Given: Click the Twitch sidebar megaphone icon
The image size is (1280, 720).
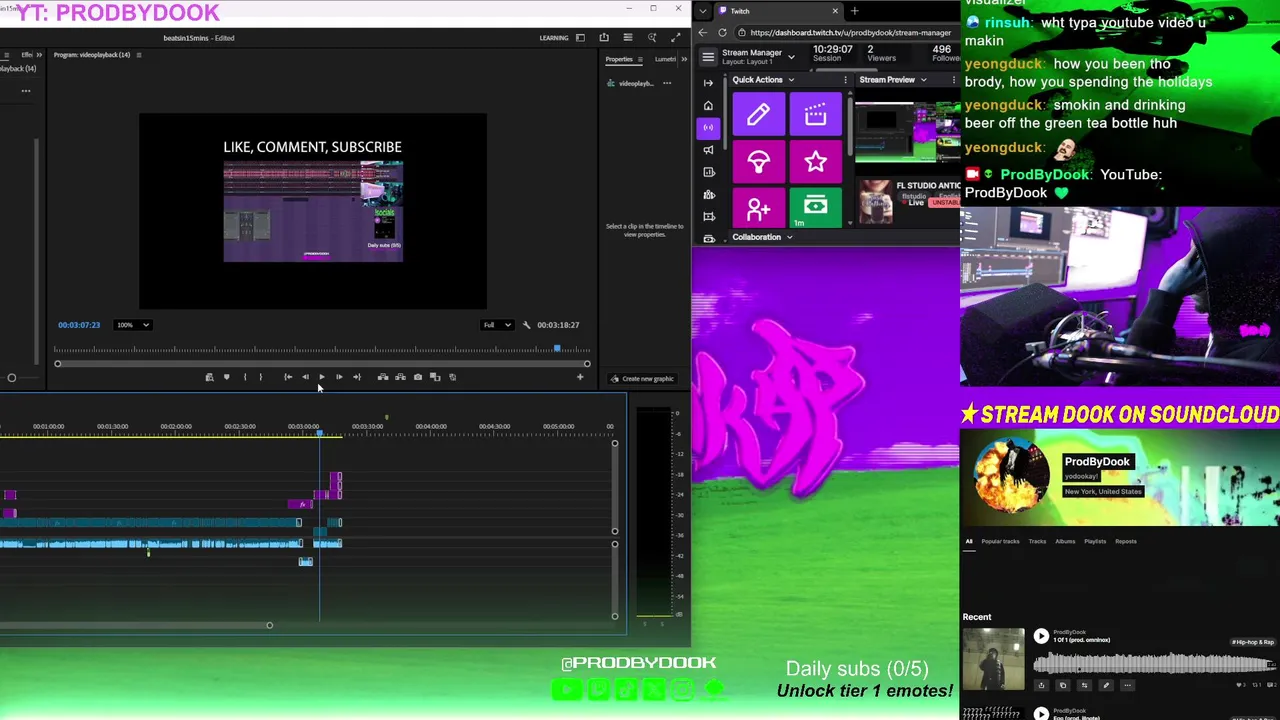Looking at the screenshot, I should (x=709, y=150).
